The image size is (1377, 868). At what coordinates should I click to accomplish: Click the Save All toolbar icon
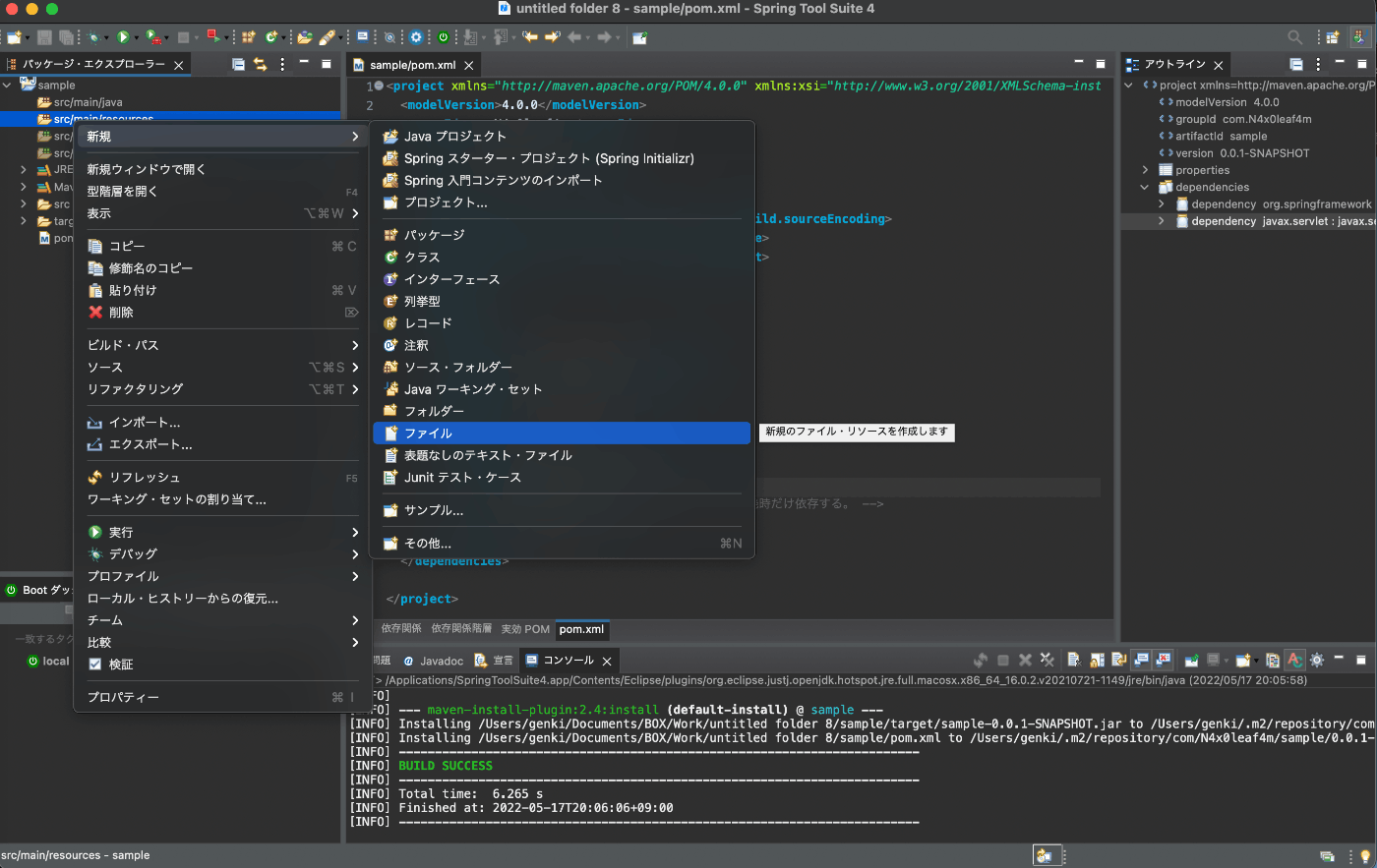point(66,37)
